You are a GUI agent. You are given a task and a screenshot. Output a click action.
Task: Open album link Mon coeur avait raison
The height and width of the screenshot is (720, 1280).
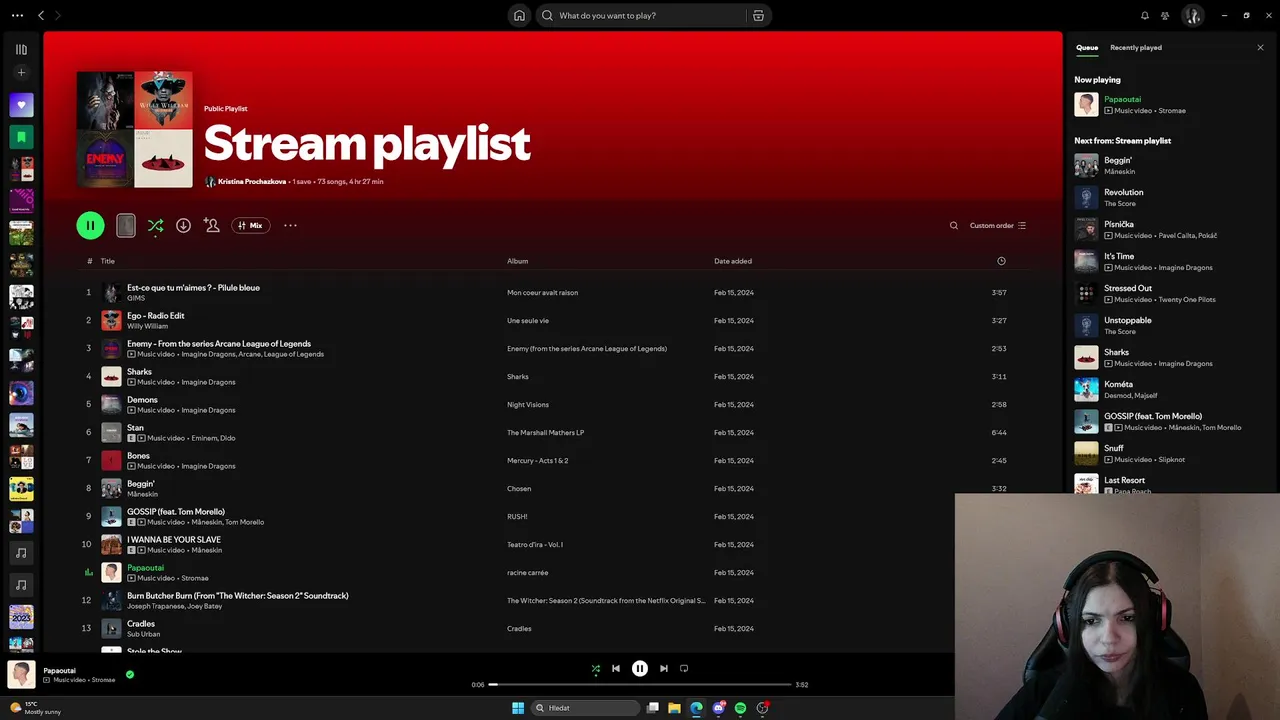tap(542, 293)
